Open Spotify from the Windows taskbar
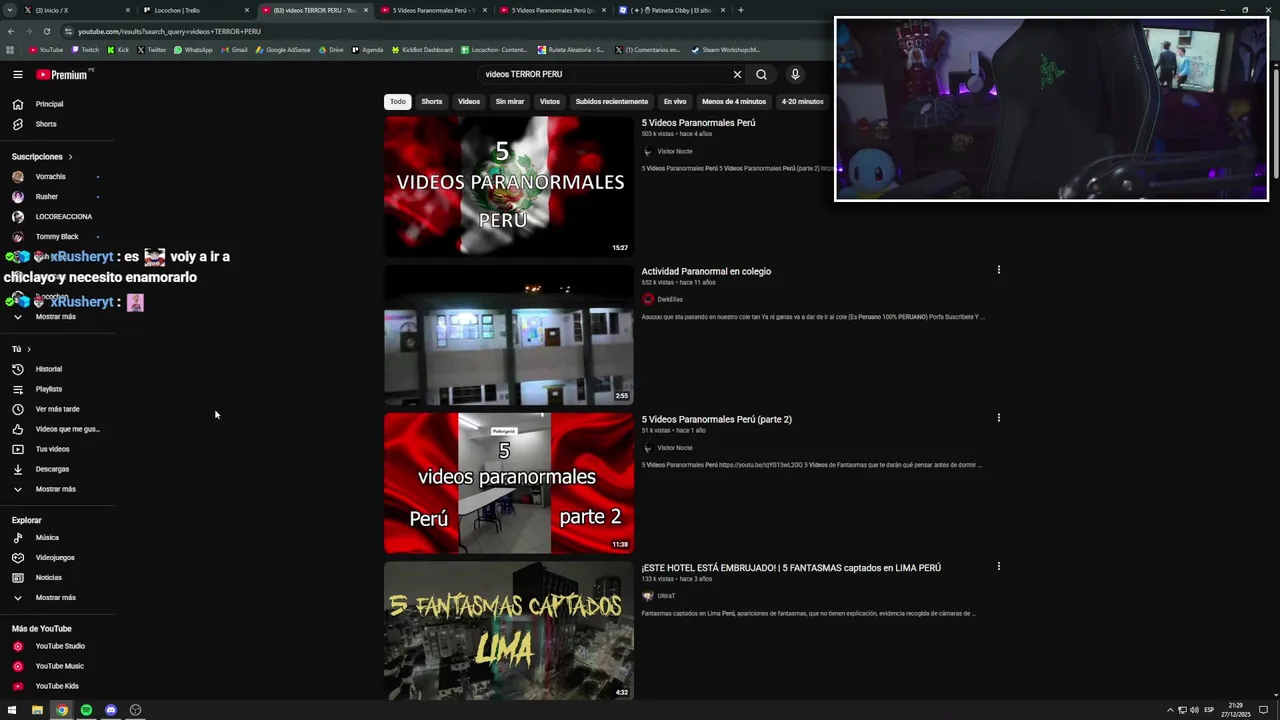 [86, 710]
